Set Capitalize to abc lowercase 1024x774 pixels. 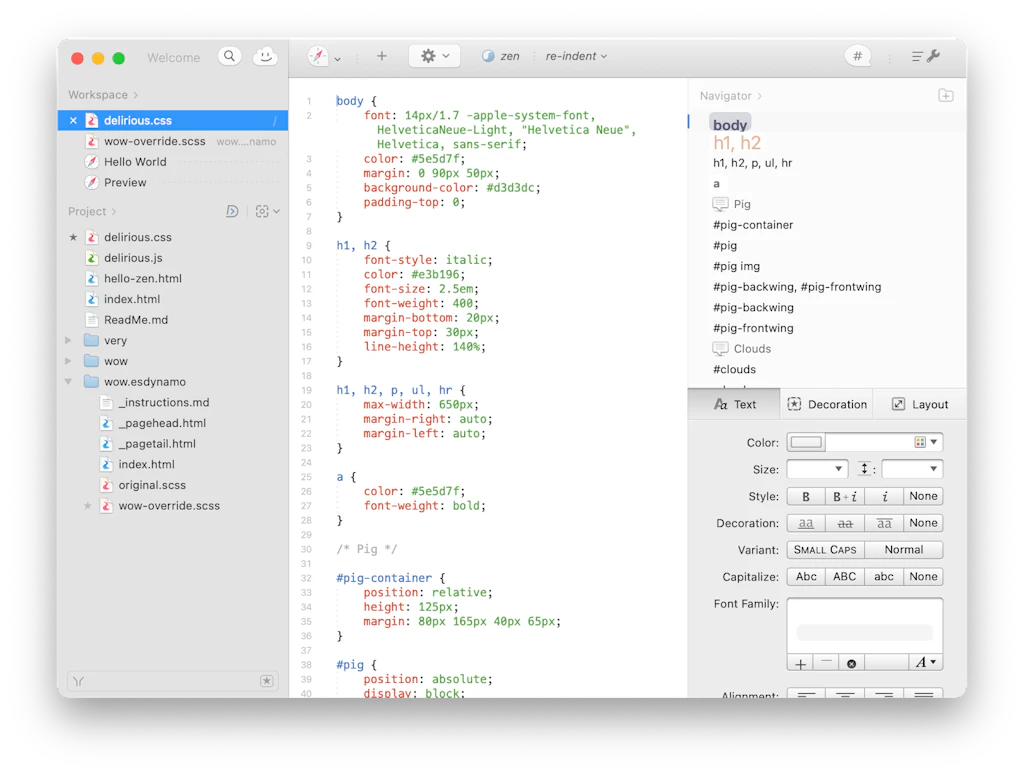coord(884,577)
